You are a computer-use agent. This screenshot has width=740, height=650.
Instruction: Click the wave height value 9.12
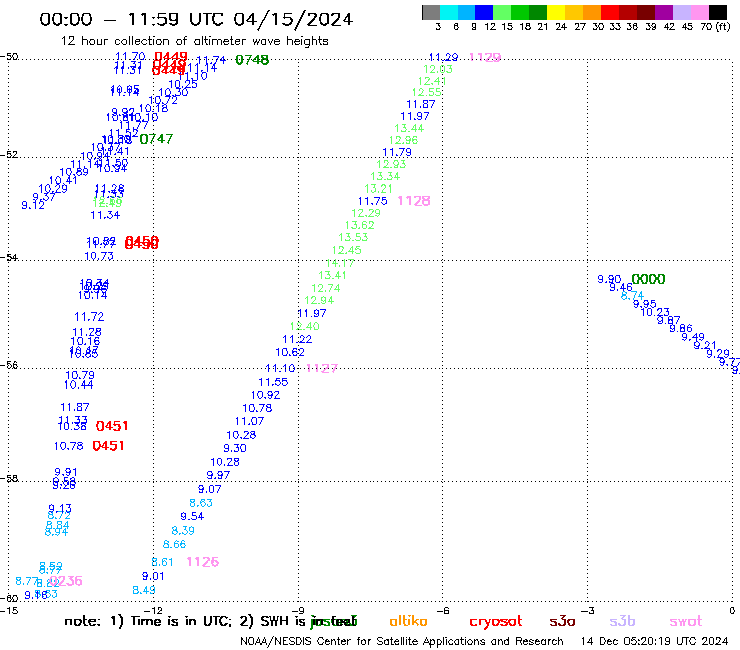point(33,205)
